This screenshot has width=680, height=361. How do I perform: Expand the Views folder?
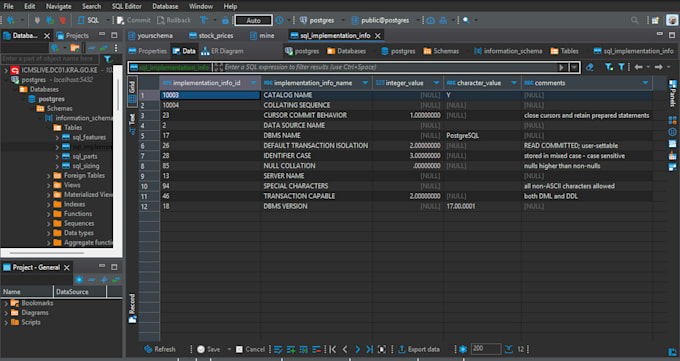click(49, 185)
